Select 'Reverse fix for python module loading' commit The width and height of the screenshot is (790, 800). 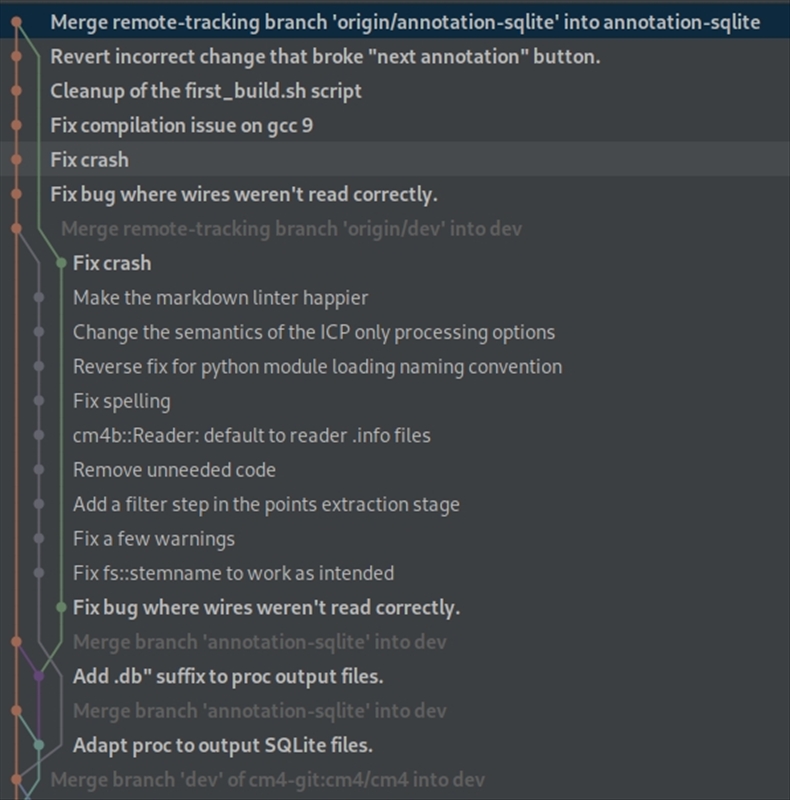(x=317, y=367)
